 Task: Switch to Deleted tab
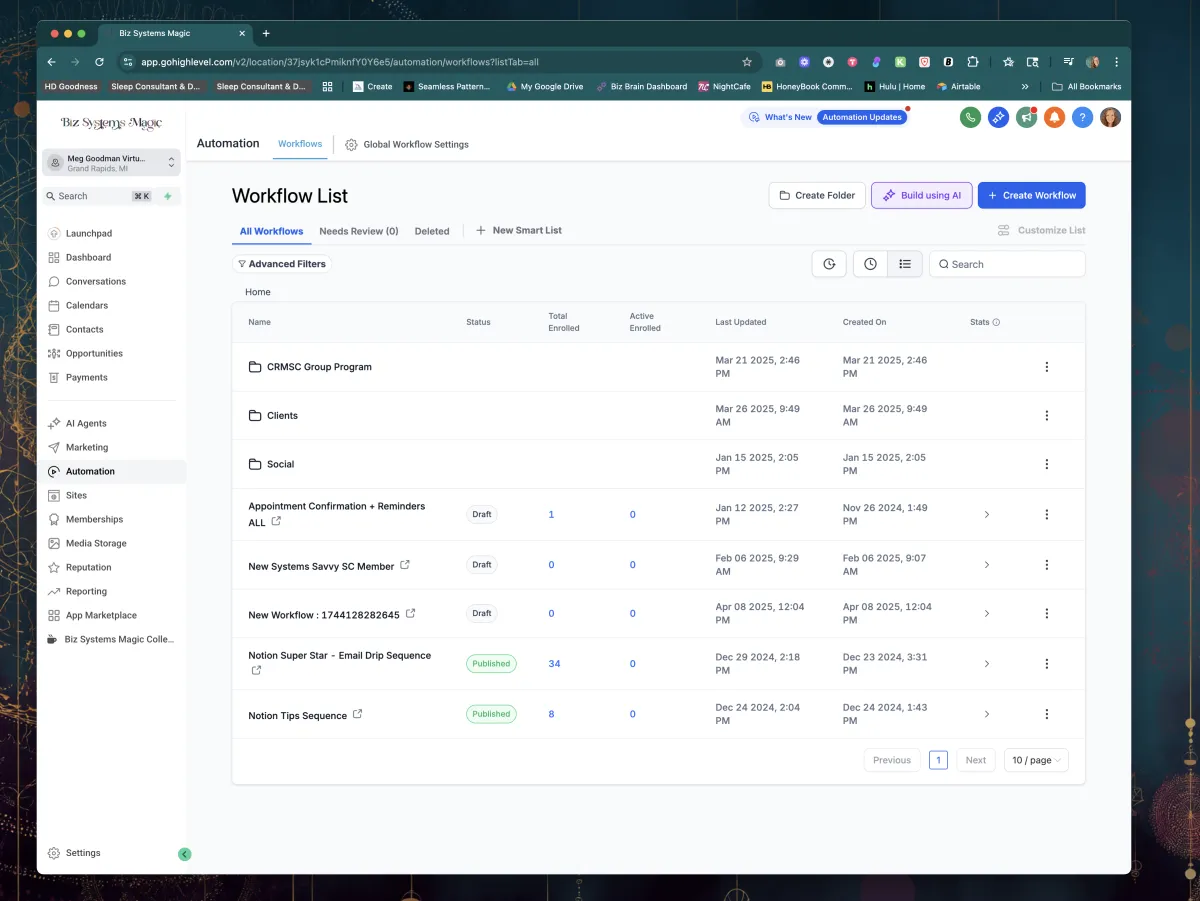point(432,231)
